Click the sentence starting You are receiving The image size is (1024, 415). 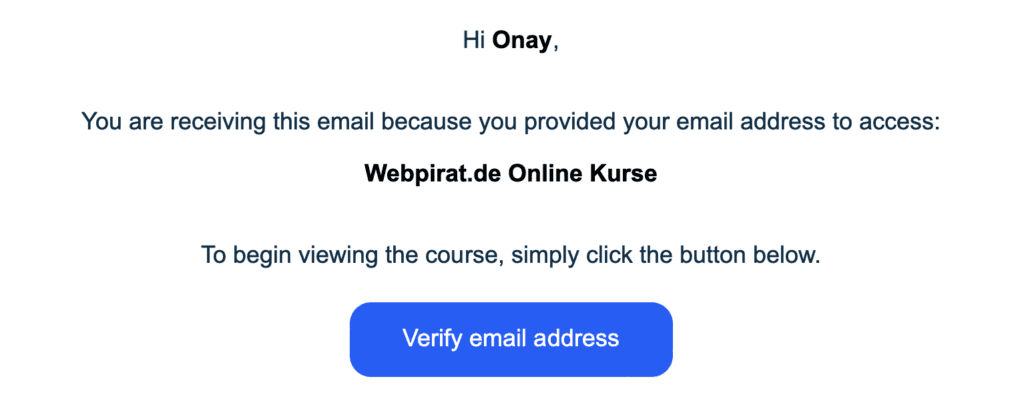pyautogui.click(x=511, y=122)
